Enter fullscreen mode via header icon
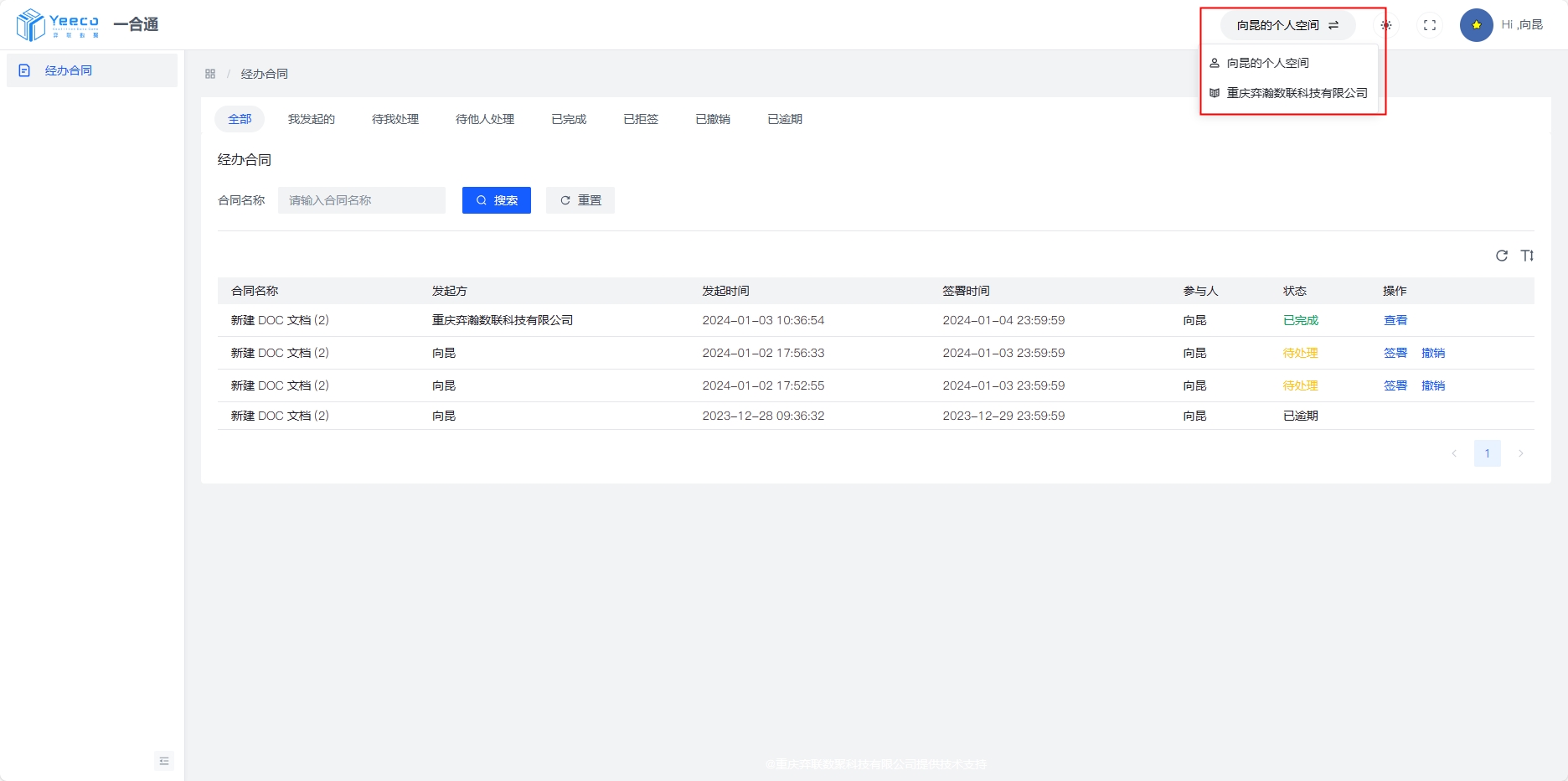 [x=1430, y=25]
